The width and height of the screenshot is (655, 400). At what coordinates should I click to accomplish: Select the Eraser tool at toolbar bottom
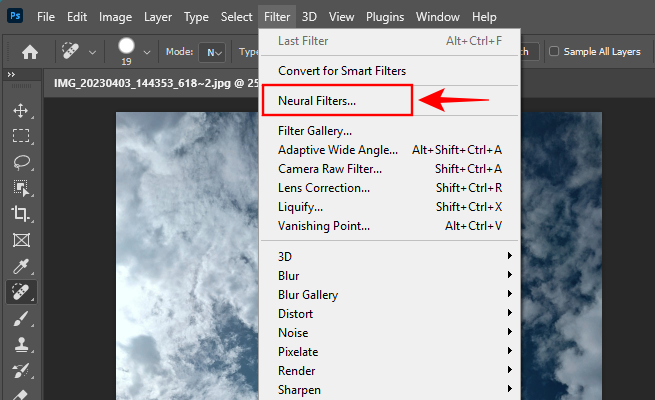[21, 394]
